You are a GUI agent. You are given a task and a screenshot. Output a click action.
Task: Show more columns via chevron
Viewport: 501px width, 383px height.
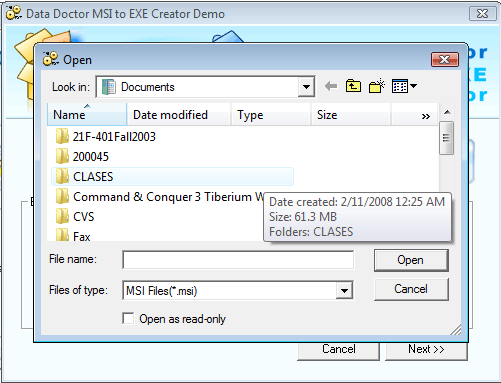point(425,116)
